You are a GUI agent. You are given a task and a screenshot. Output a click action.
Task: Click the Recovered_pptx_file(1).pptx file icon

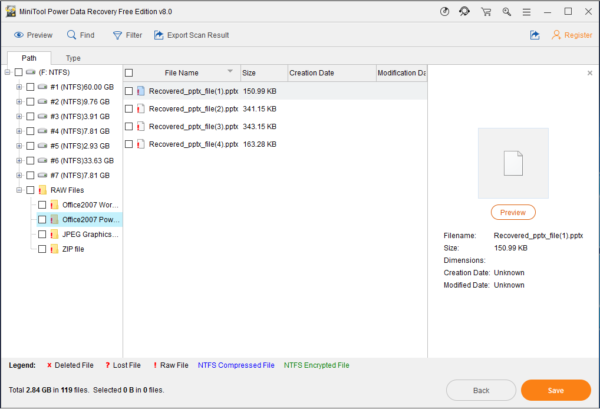click(141, 91)
